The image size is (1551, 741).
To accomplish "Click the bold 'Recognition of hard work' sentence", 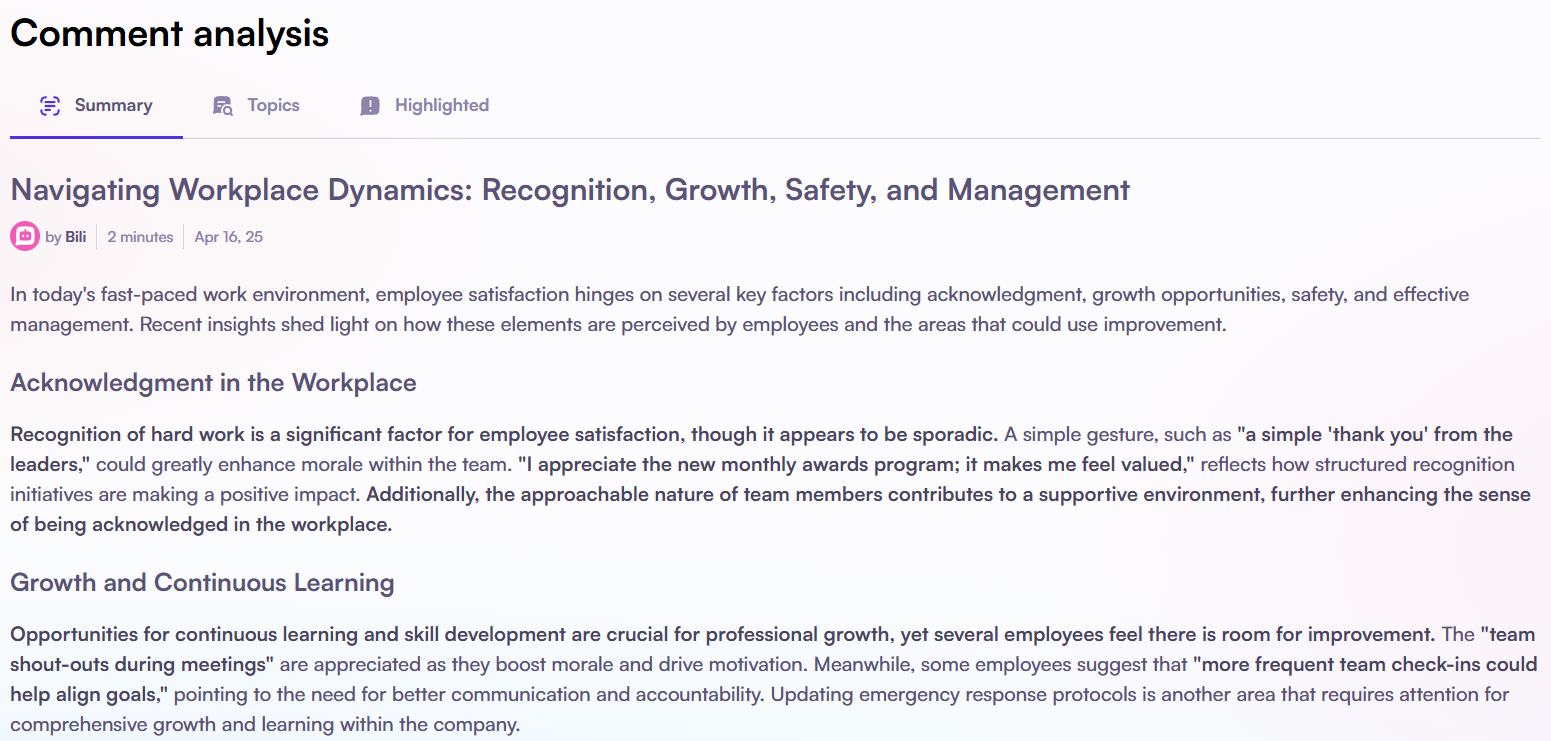I will click(x=504, y=435).
